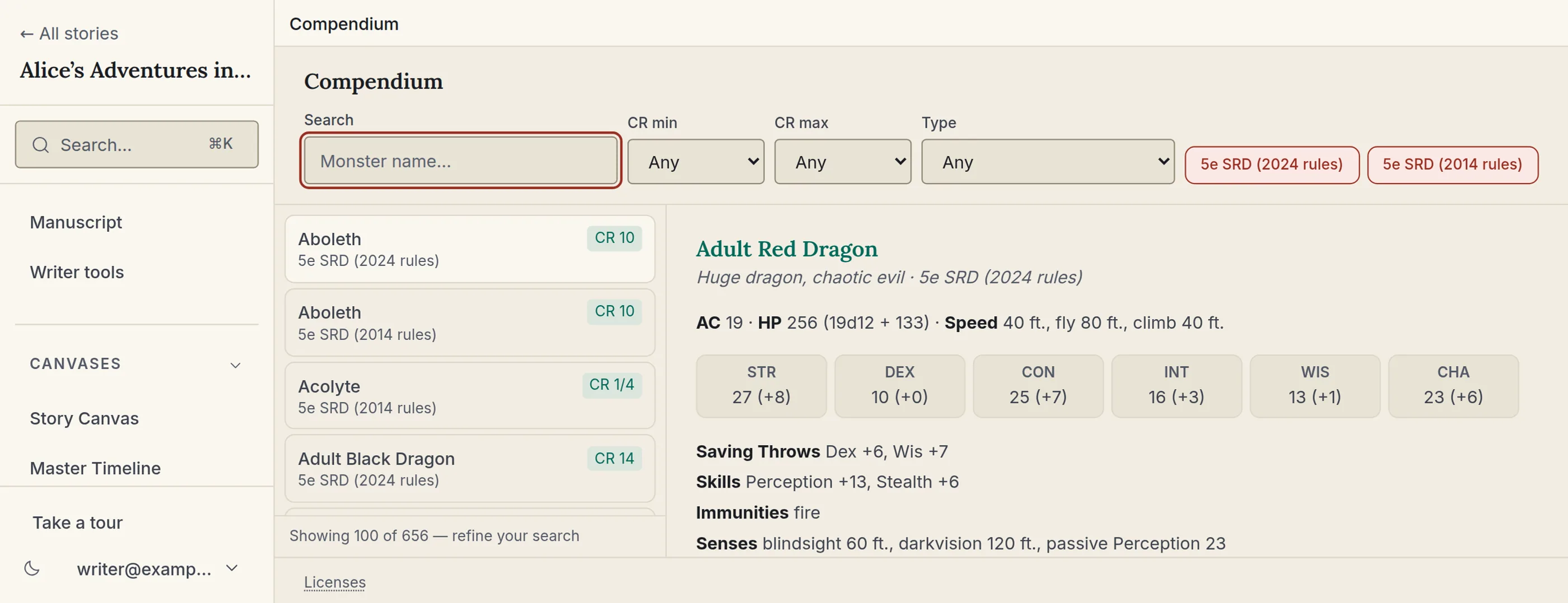Viewport: 1568px width, 603px height.
Task: Click the INT 16 (+3) stat box
Action: (x=1177, y=386)
